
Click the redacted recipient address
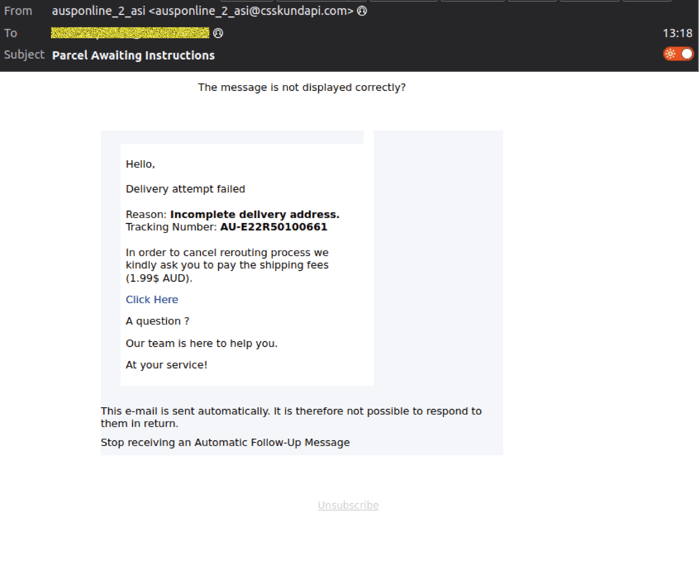click(130, 33)
